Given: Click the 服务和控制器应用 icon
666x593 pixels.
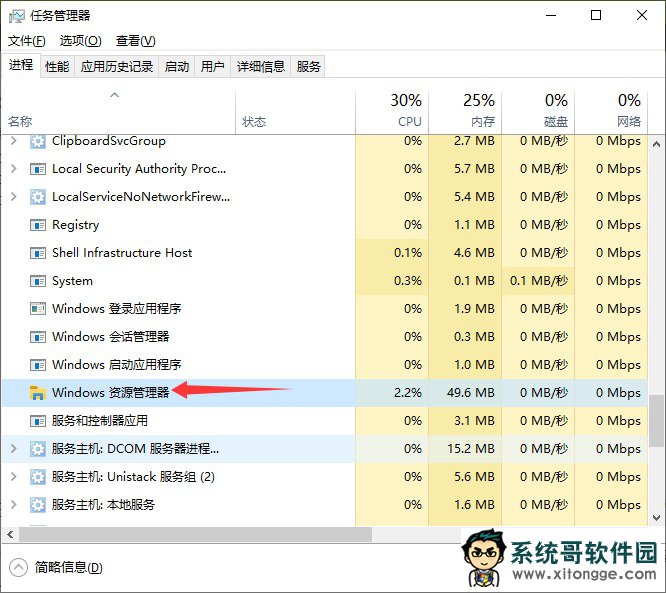Looking at the screenshot, I should pyautogui.click(x=38, y=421).
